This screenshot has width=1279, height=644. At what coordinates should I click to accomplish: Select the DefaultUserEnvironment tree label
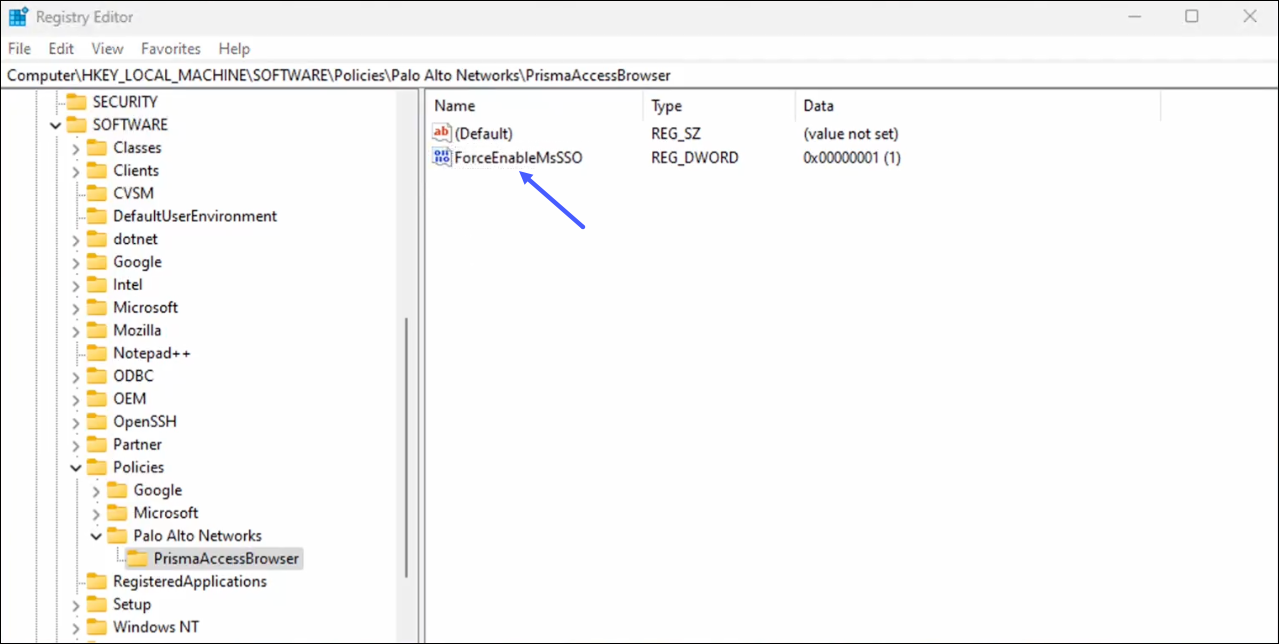tap(195, 216)
